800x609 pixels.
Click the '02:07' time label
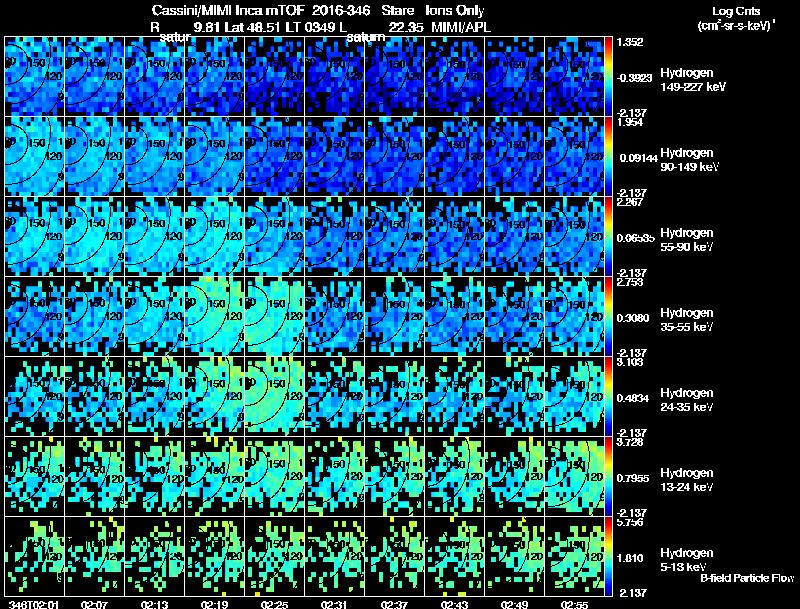pos(94,605)
